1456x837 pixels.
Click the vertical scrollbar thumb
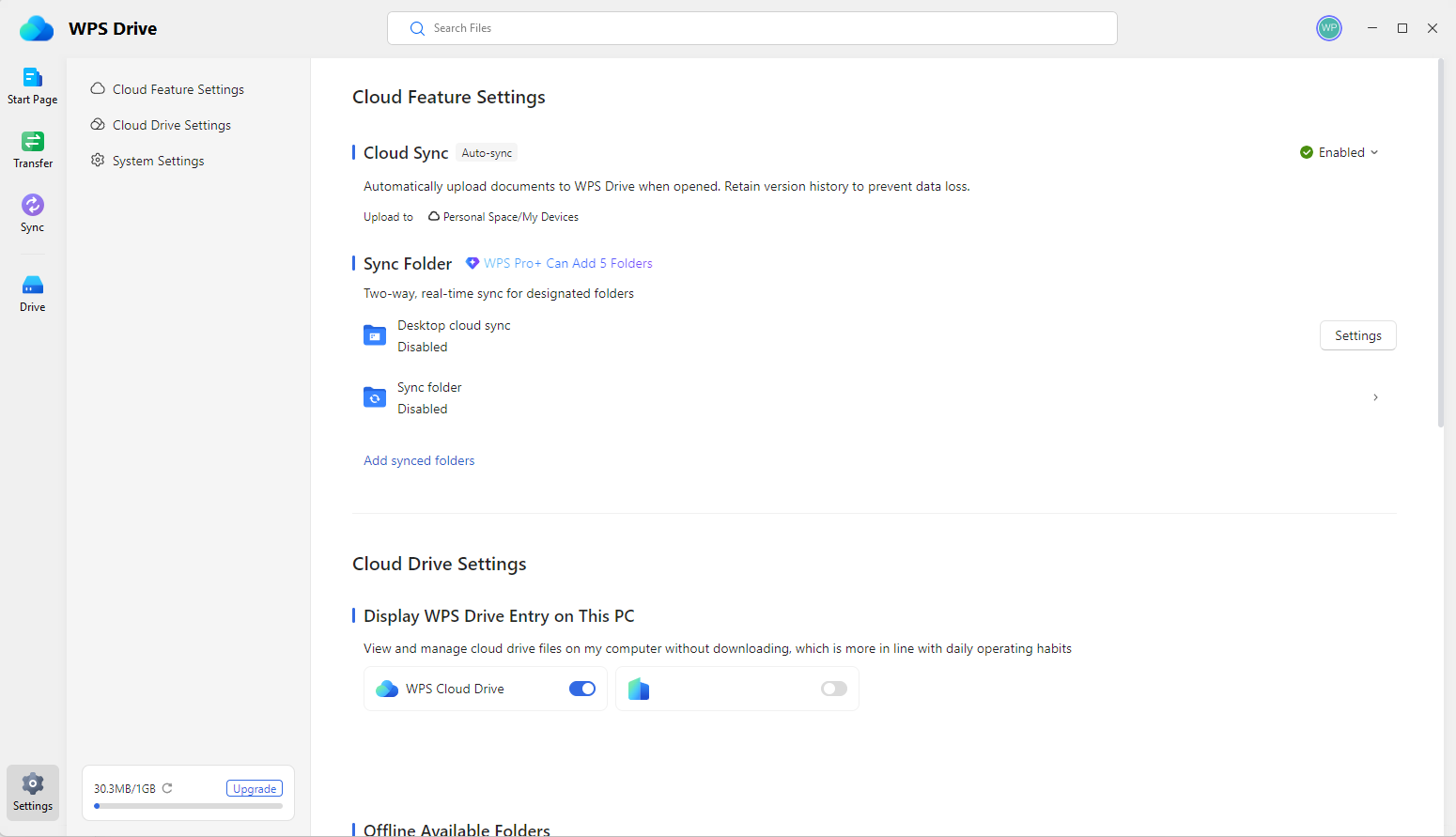[1441, 242]
